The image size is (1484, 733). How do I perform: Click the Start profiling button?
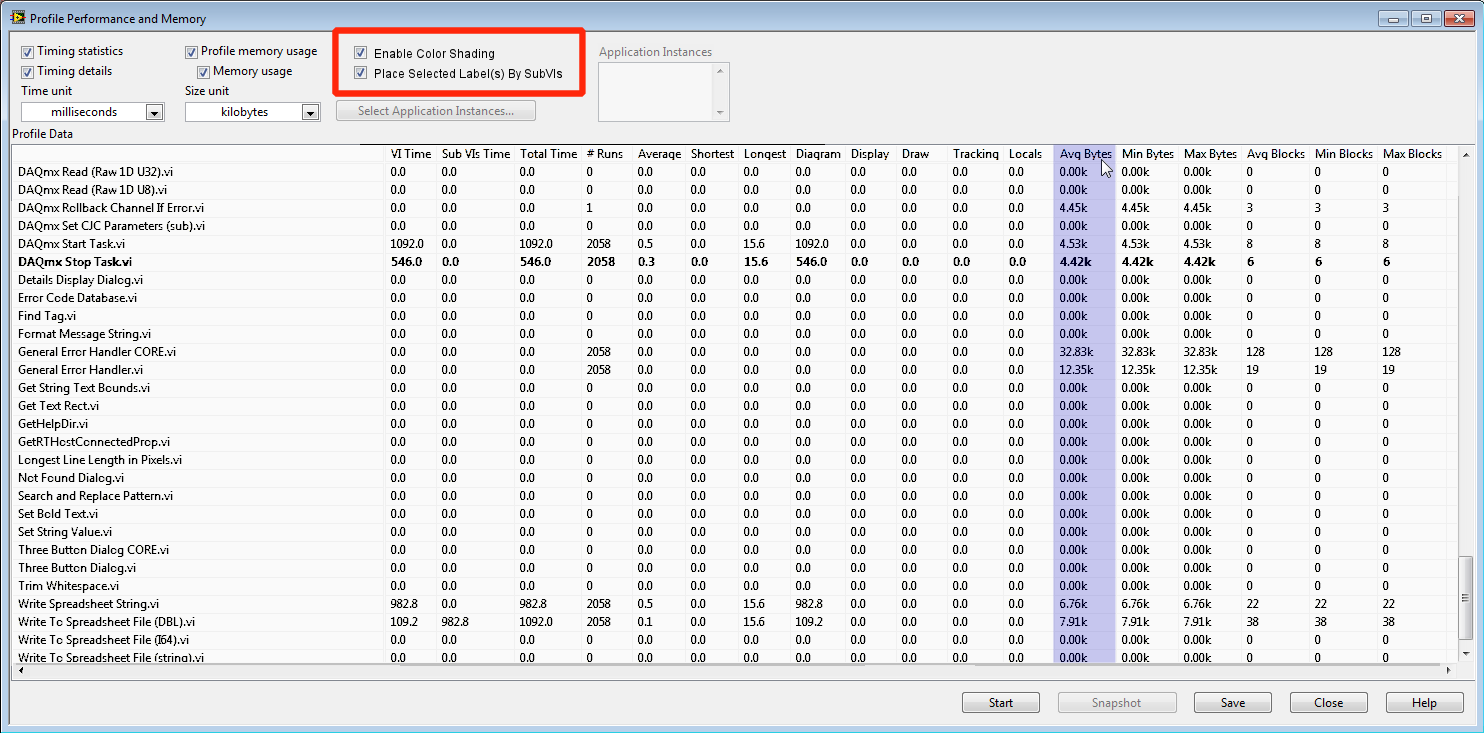coord(1000,703)
